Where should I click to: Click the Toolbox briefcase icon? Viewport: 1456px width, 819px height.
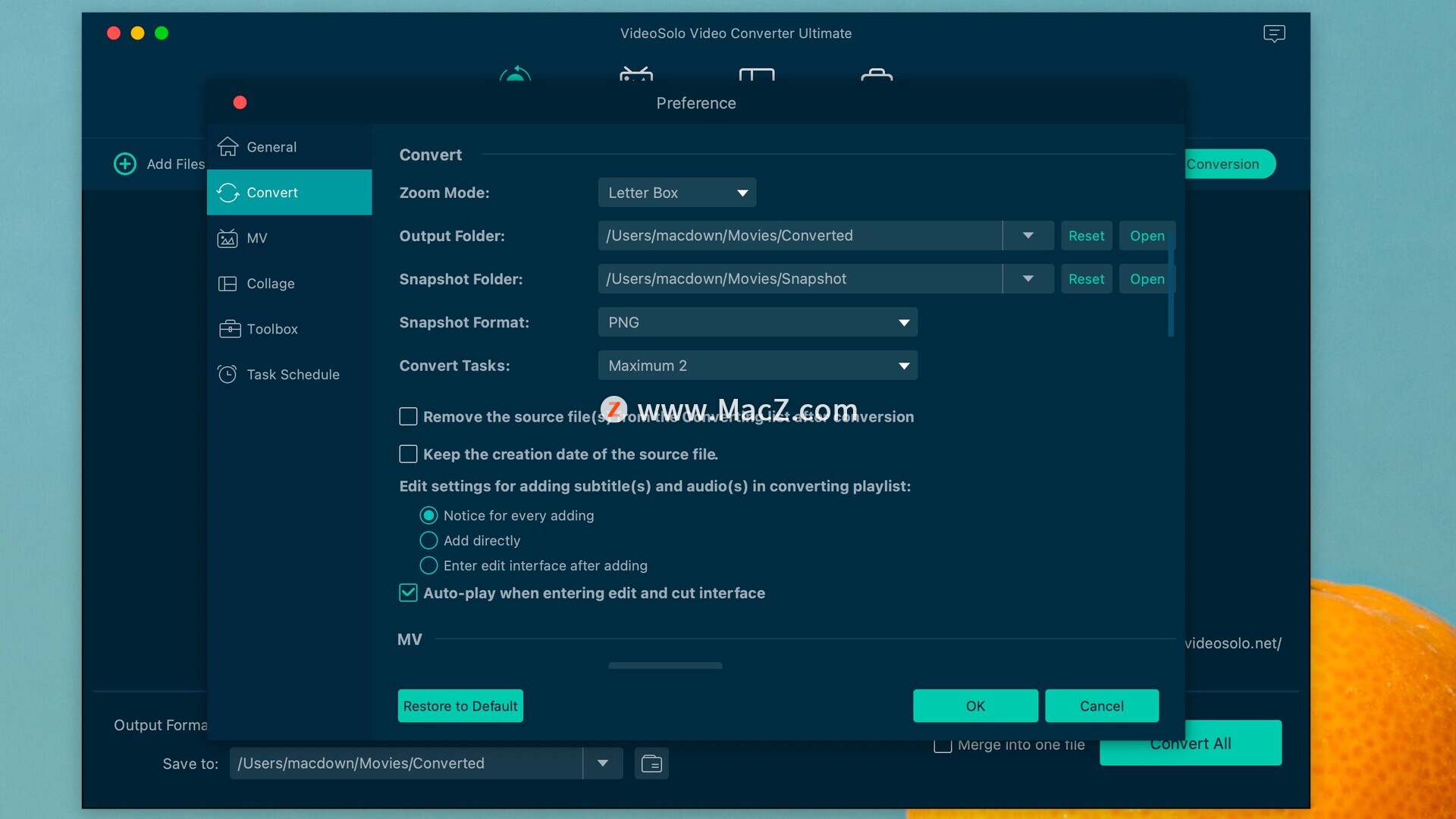[229, 328]
